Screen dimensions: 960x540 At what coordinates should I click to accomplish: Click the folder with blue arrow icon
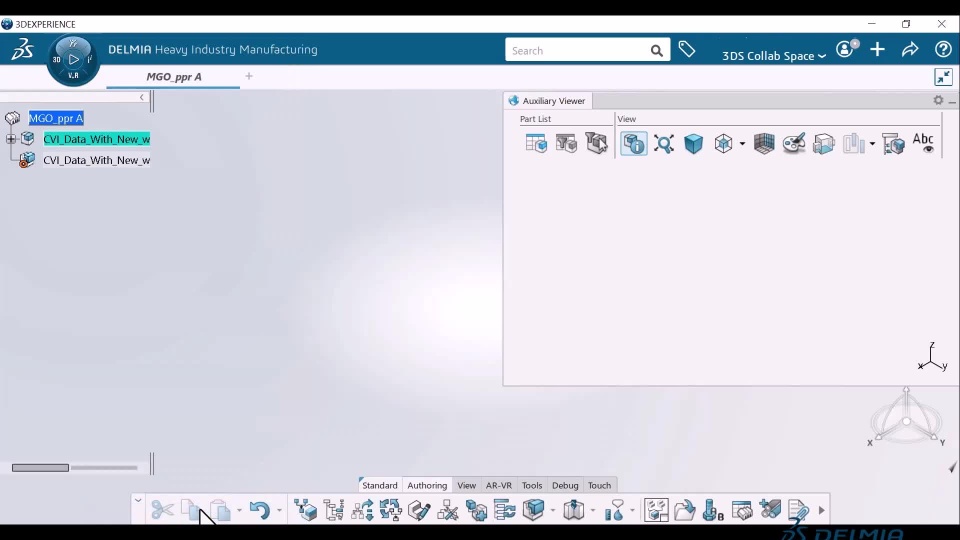click(684, 509)
